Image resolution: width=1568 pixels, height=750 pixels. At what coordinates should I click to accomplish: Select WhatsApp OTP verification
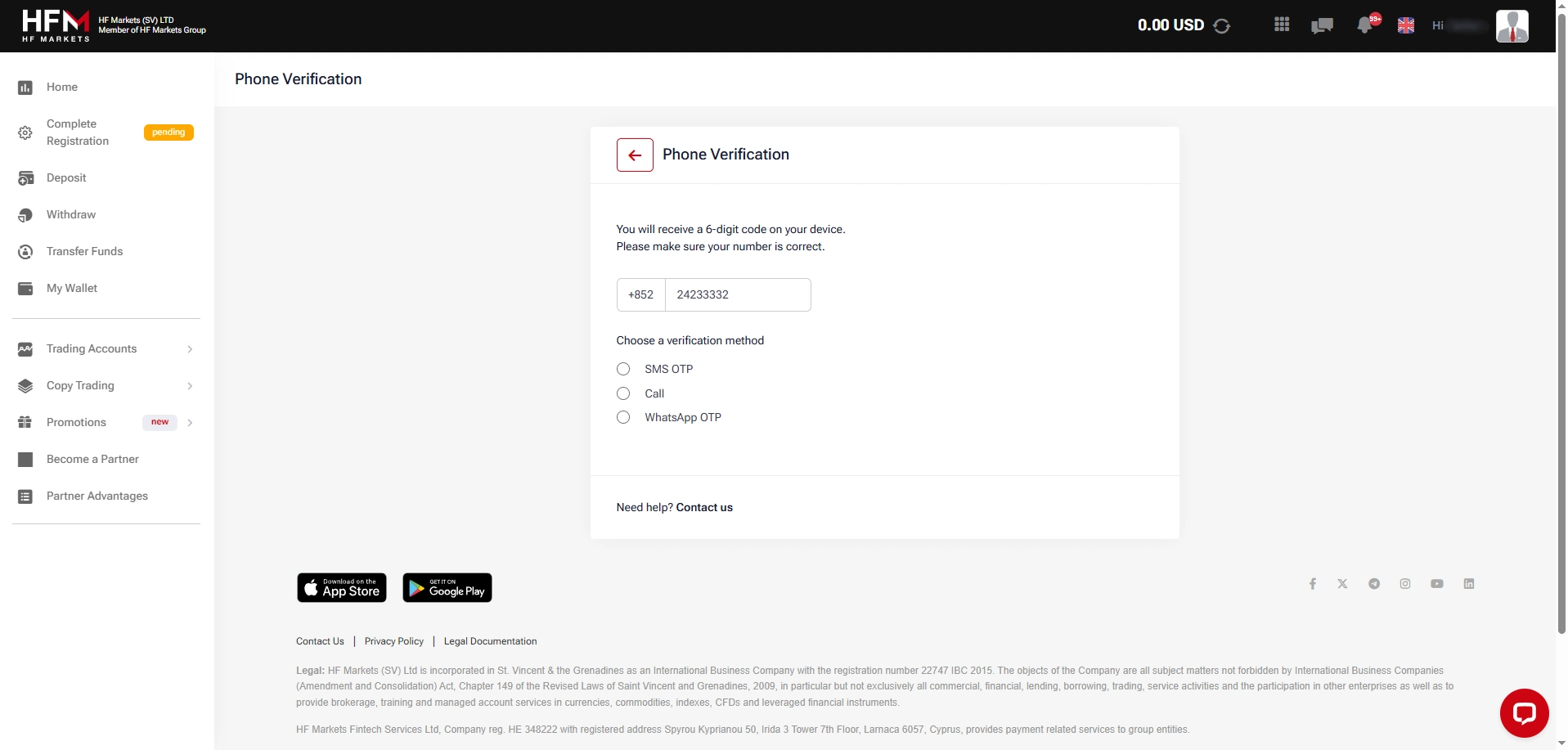622,417
